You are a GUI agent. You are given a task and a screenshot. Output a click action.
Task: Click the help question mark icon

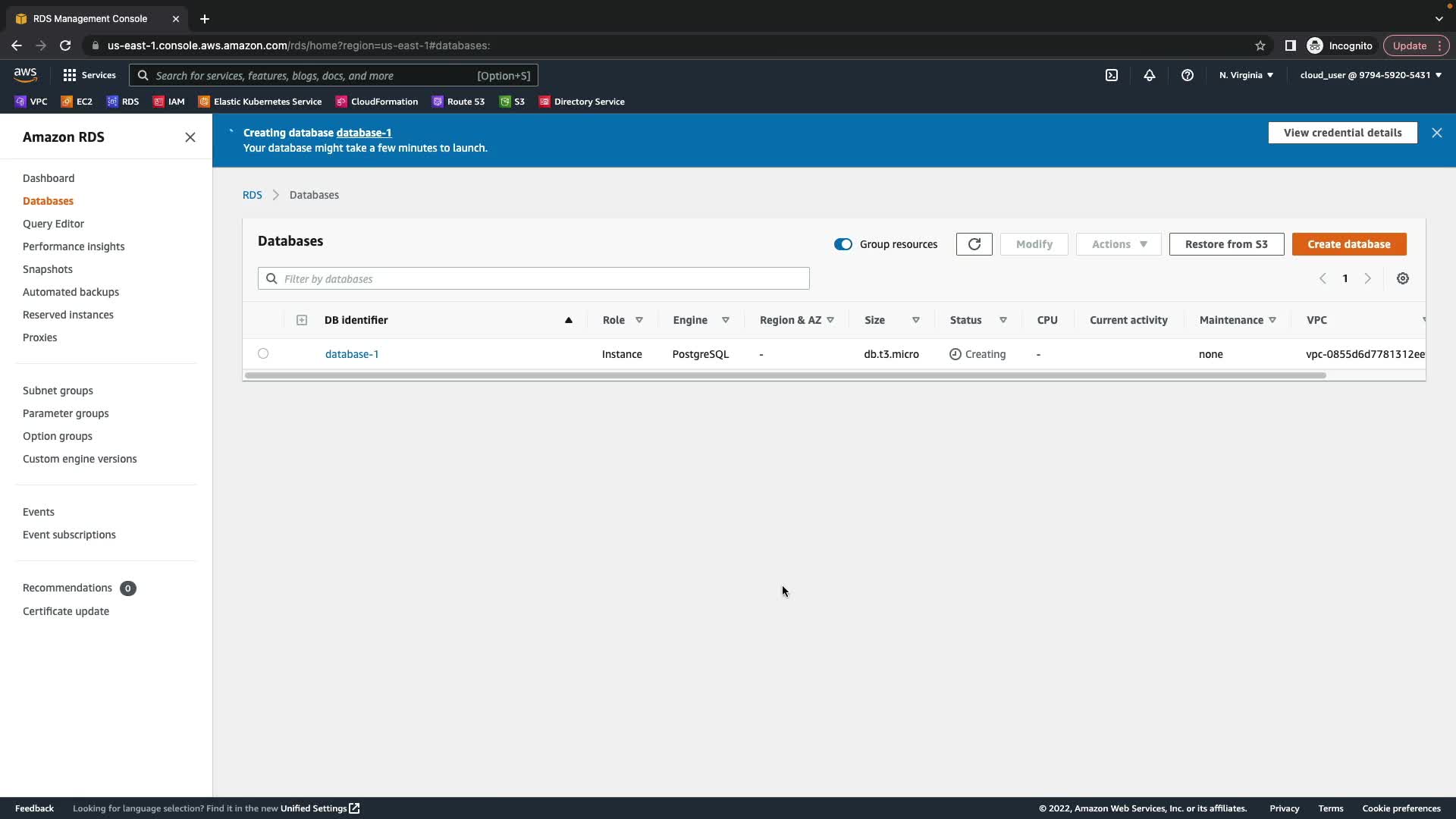pos(1188,75)
